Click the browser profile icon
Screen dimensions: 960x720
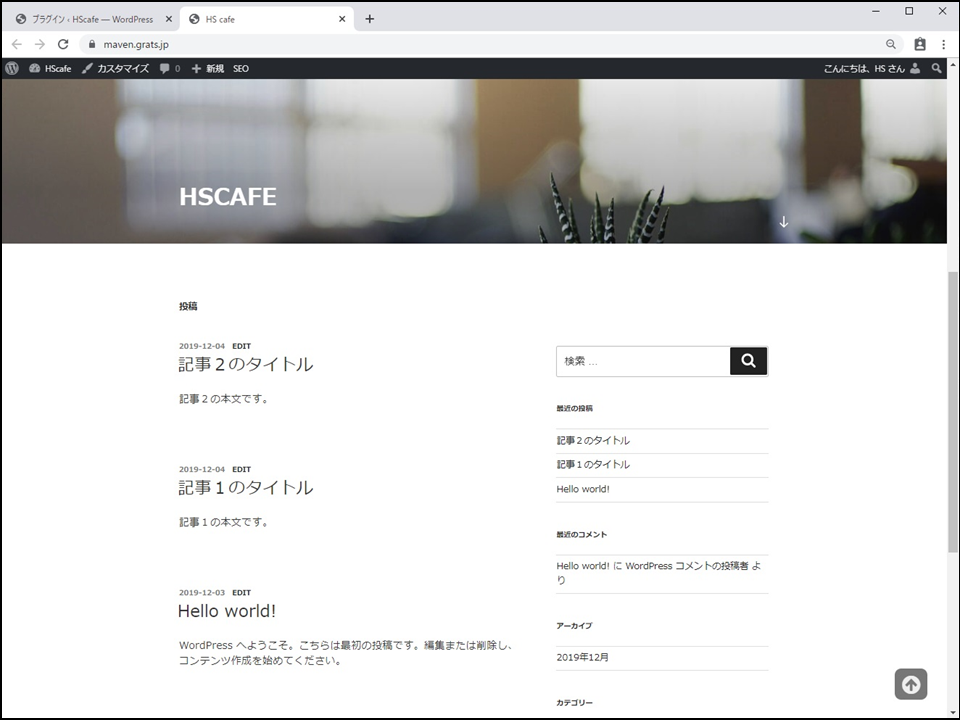tap(920, 44)
